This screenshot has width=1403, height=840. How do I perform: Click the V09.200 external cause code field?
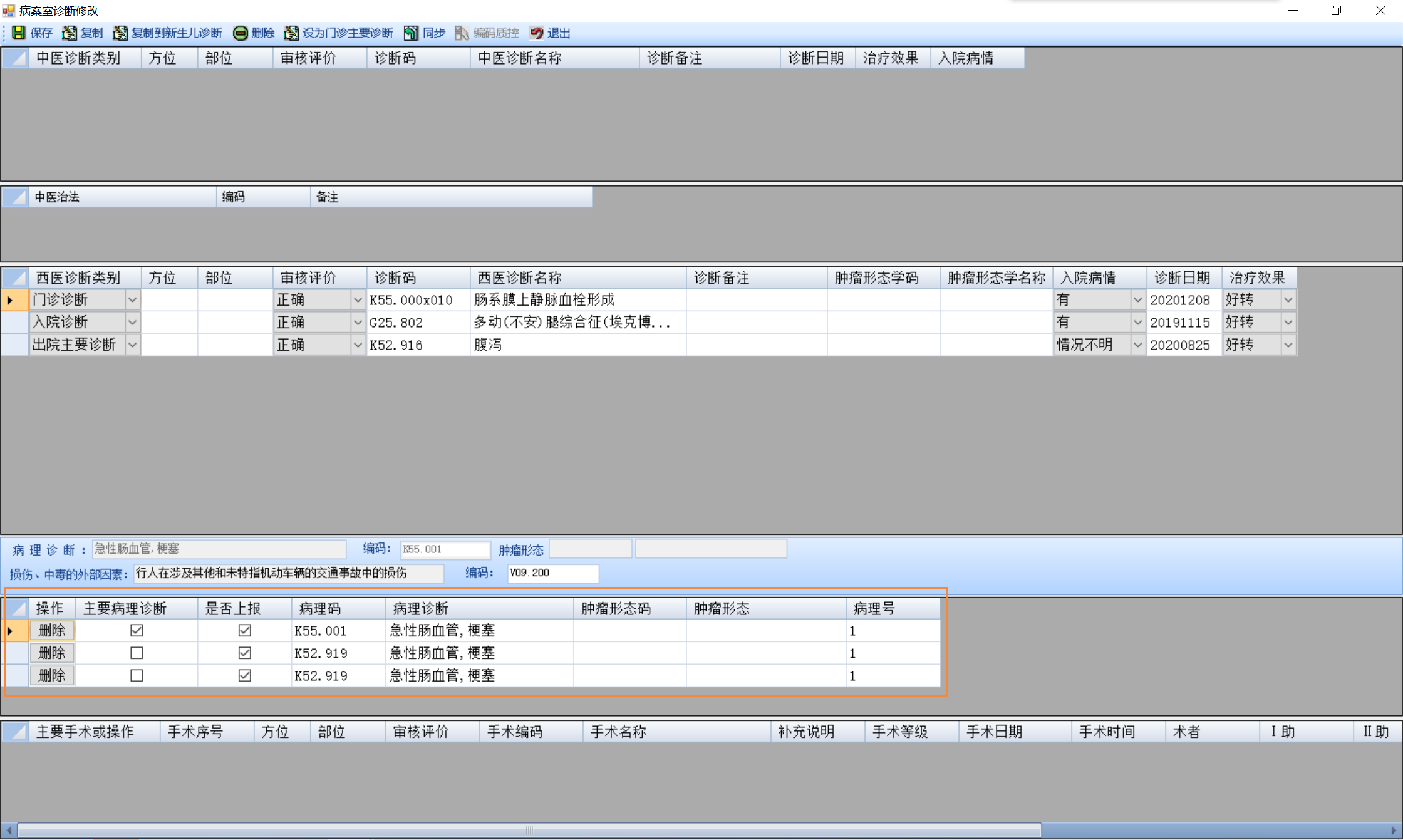click(x=552, y=573)
